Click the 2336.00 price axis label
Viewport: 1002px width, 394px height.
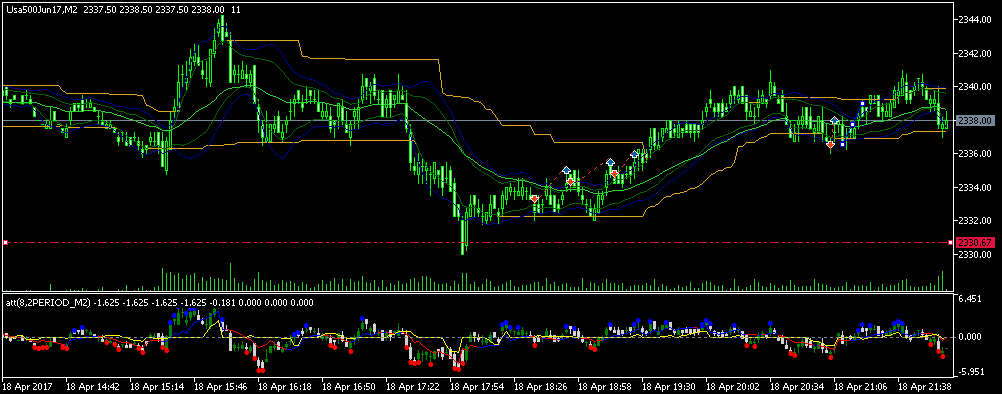[976, 154]
